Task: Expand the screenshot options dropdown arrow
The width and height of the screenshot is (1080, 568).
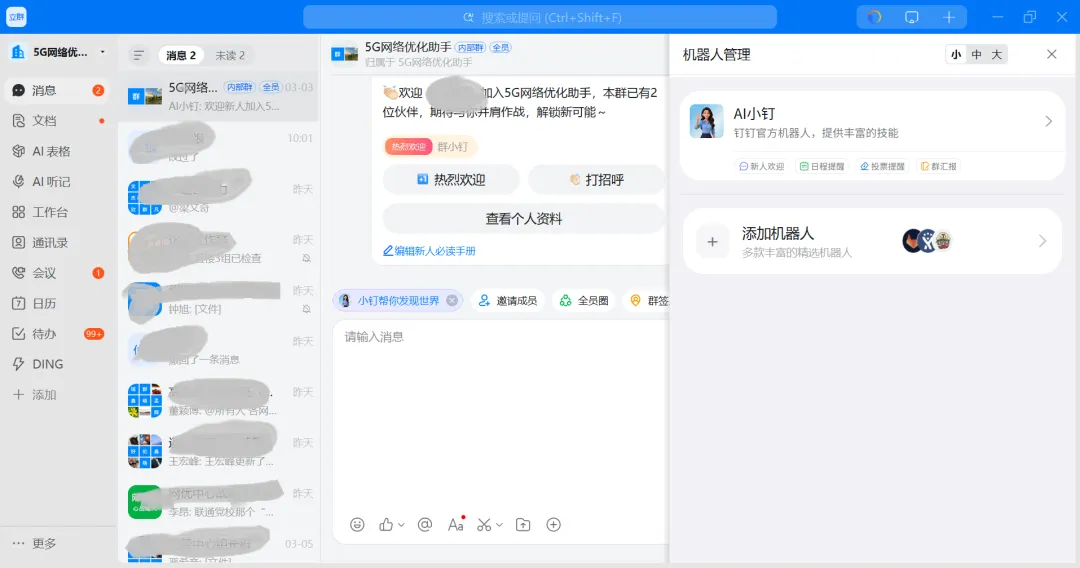Action: (499, 525)
